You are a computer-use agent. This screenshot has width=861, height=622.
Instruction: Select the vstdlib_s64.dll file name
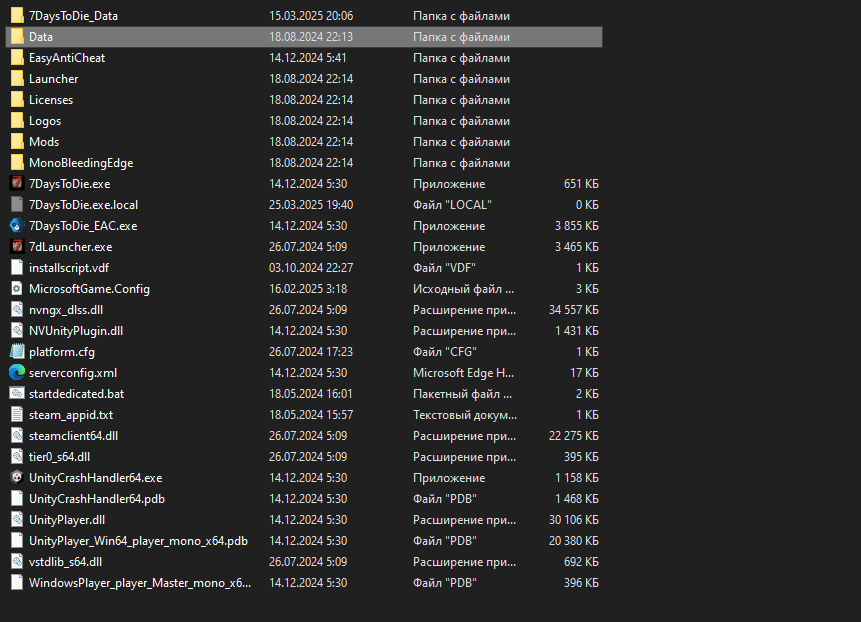point(65,562)
